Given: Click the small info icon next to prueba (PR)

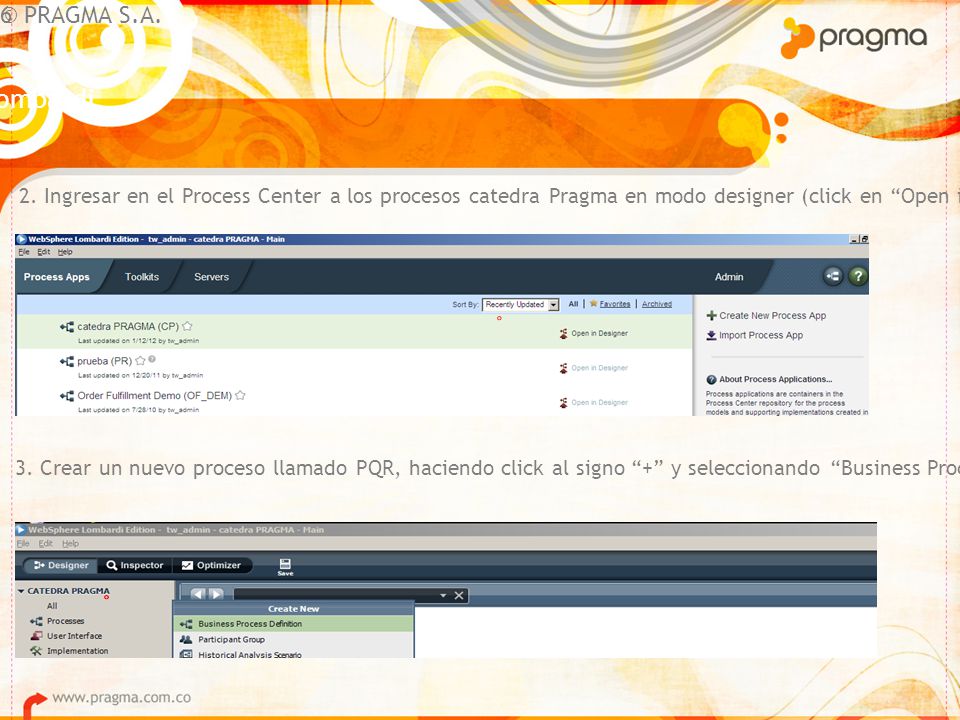Looking at the screenshot, I should tap(152, 359).
